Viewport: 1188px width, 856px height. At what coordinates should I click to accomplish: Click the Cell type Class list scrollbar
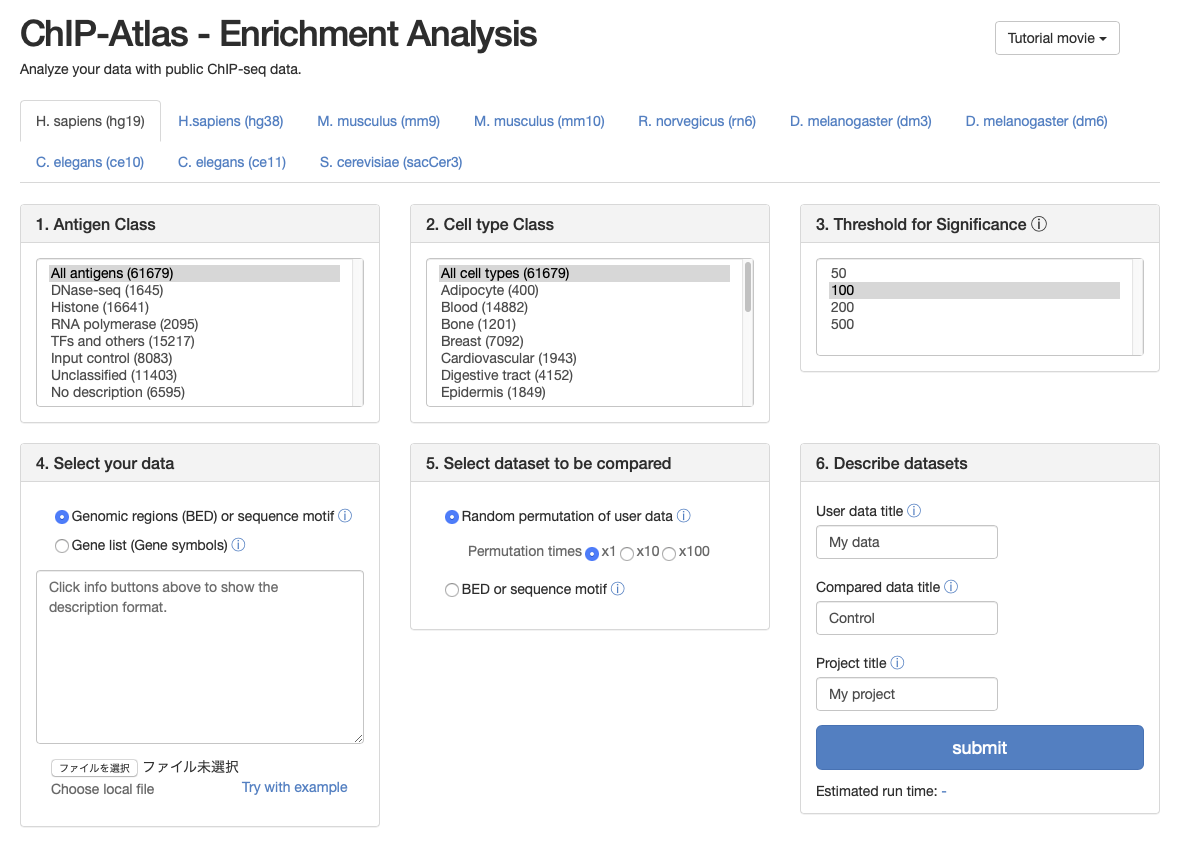tap(748, 290)
